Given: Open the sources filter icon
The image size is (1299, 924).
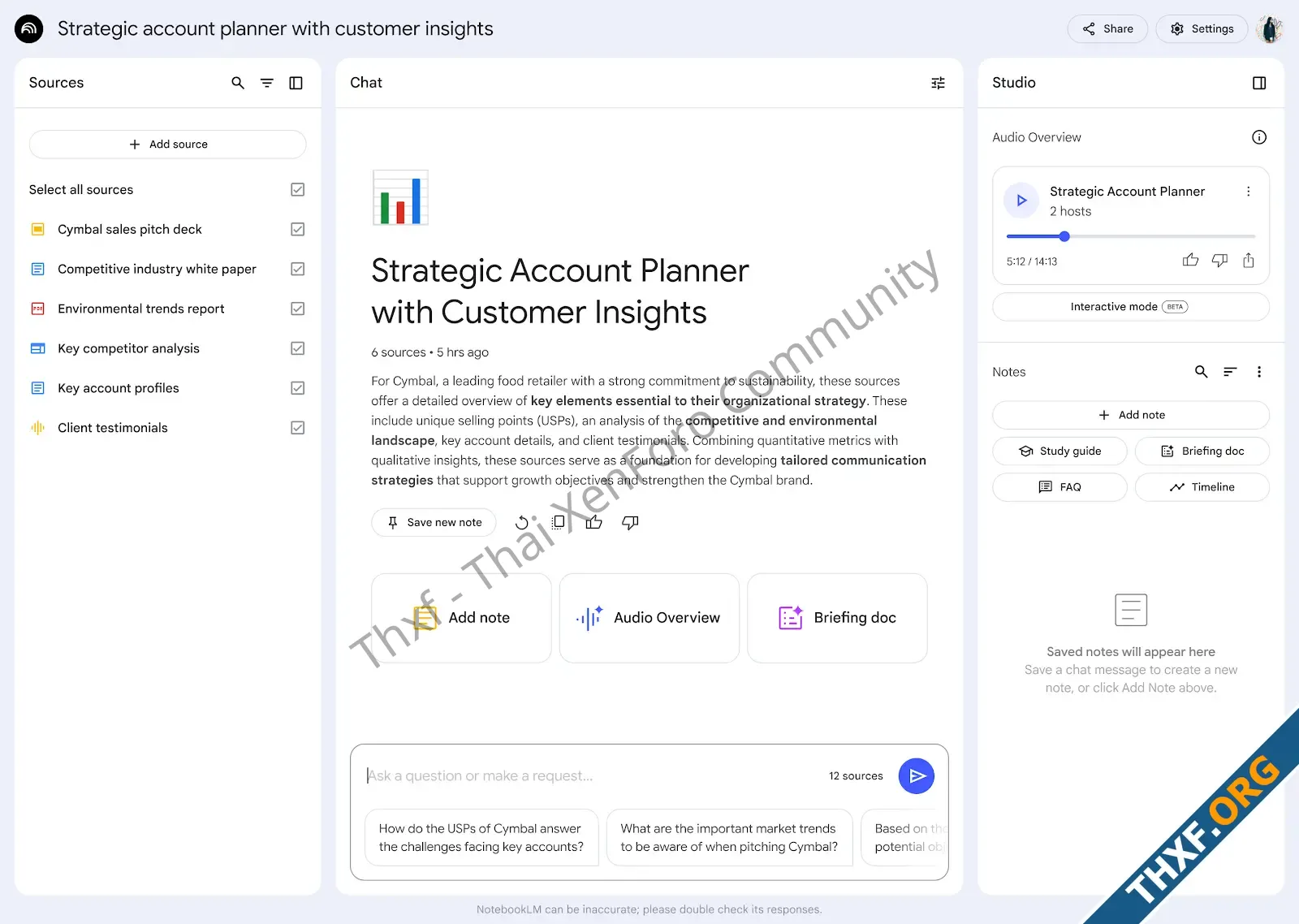Looking at the screenshot, I should click(267, 83).
